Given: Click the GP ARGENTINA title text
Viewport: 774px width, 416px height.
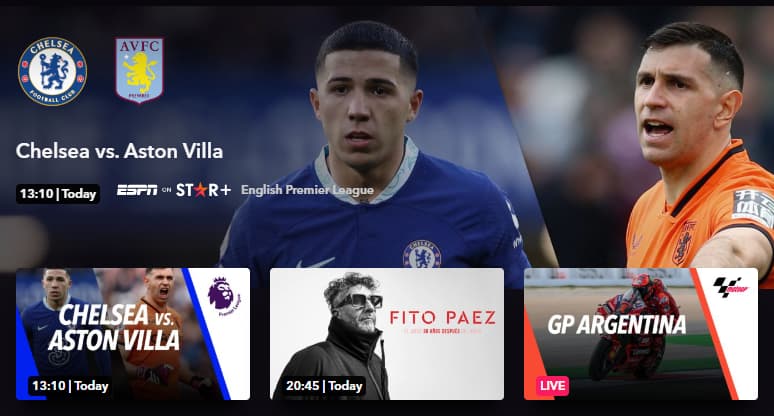Looking at the screenshot, I should point(617,325).
